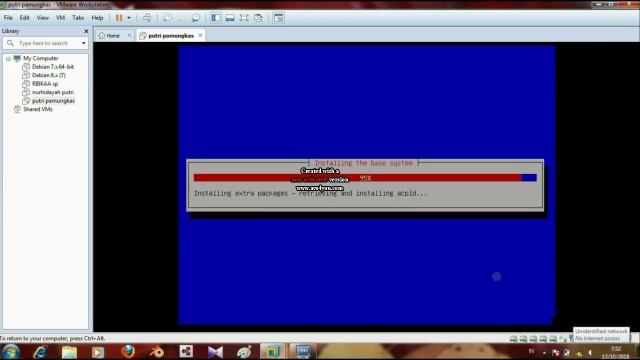
Task: Send Ctrl+Alt+Del to the virtual machine
Action: pyautogui.click(x=147, y=18)
